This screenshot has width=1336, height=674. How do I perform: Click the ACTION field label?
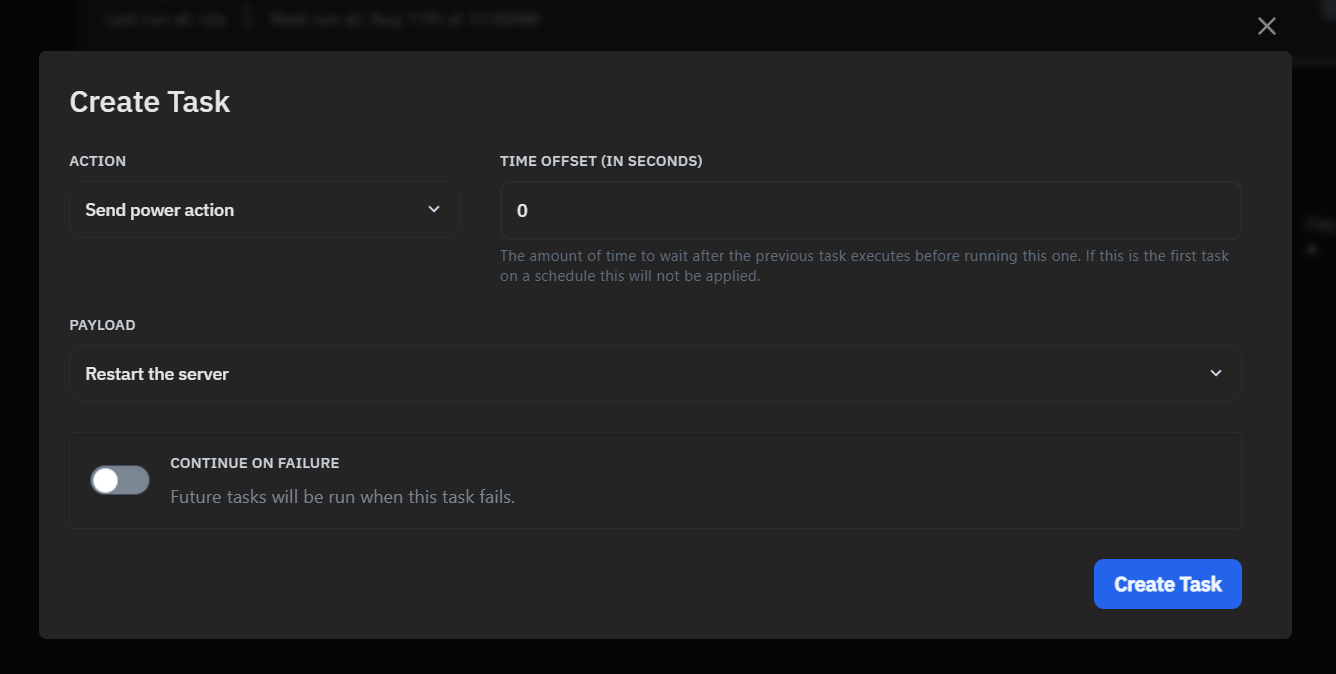coord(97,161)
